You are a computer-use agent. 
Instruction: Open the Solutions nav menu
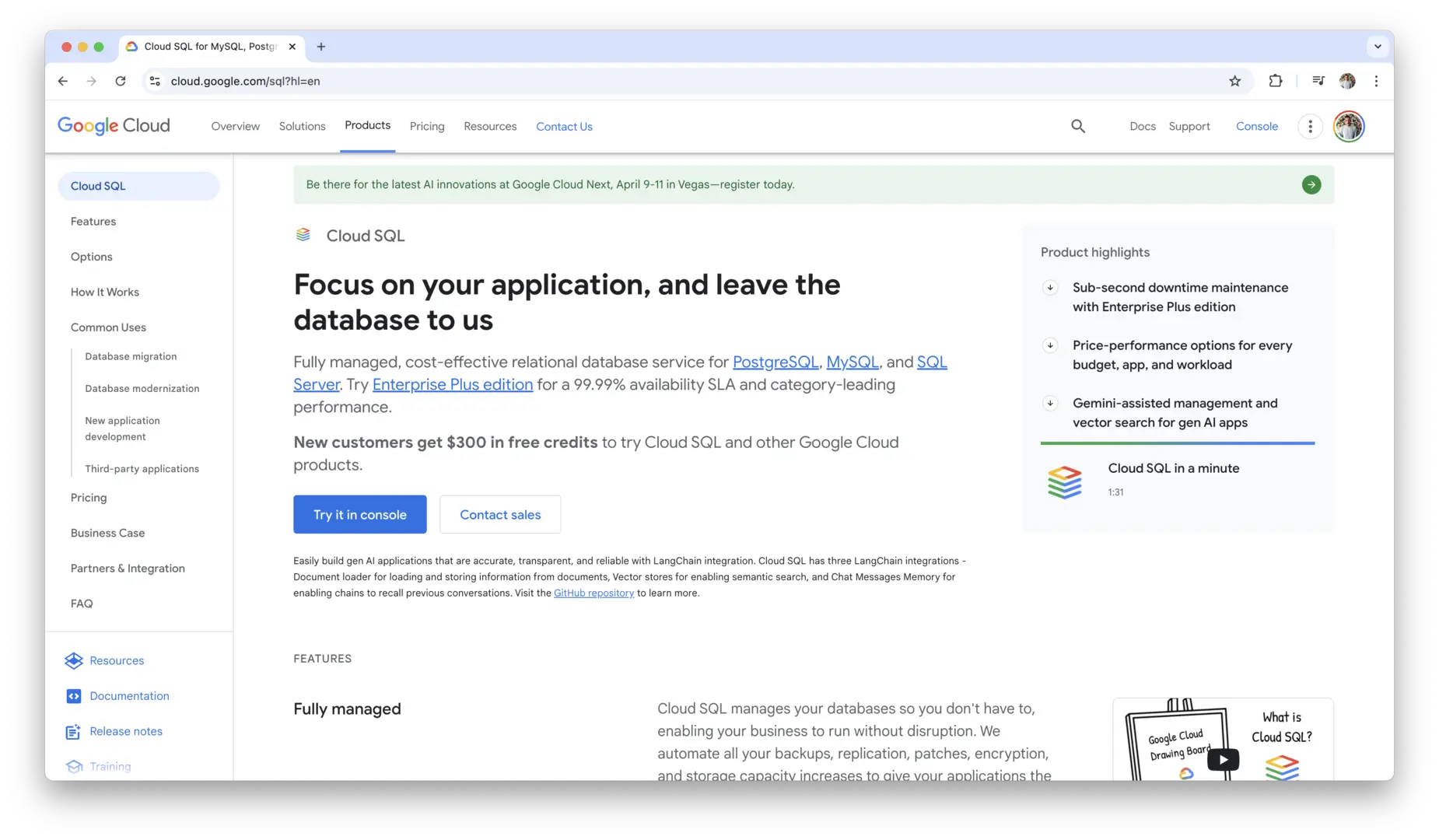click(303, 127)
